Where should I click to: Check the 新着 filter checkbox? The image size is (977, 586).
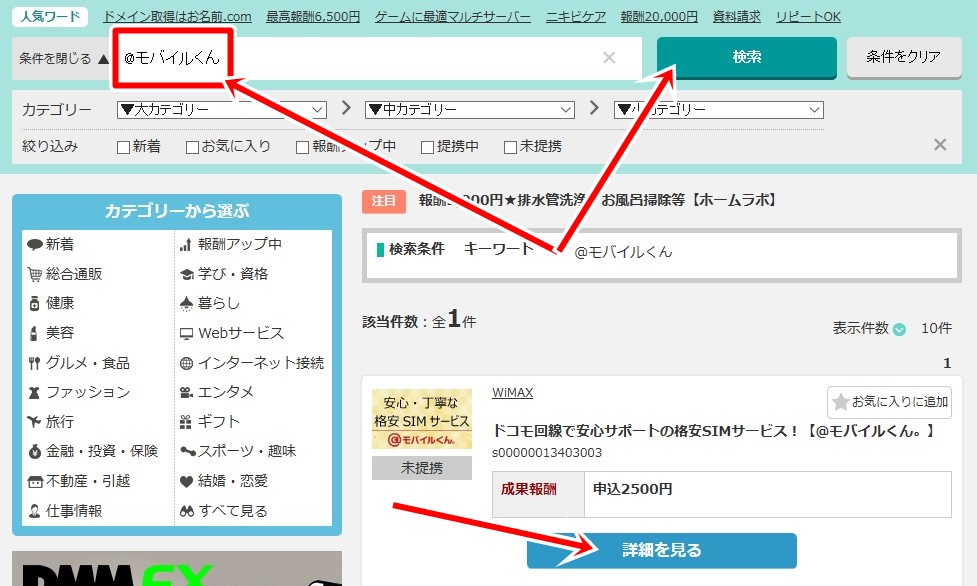click(x=123, y=147)
